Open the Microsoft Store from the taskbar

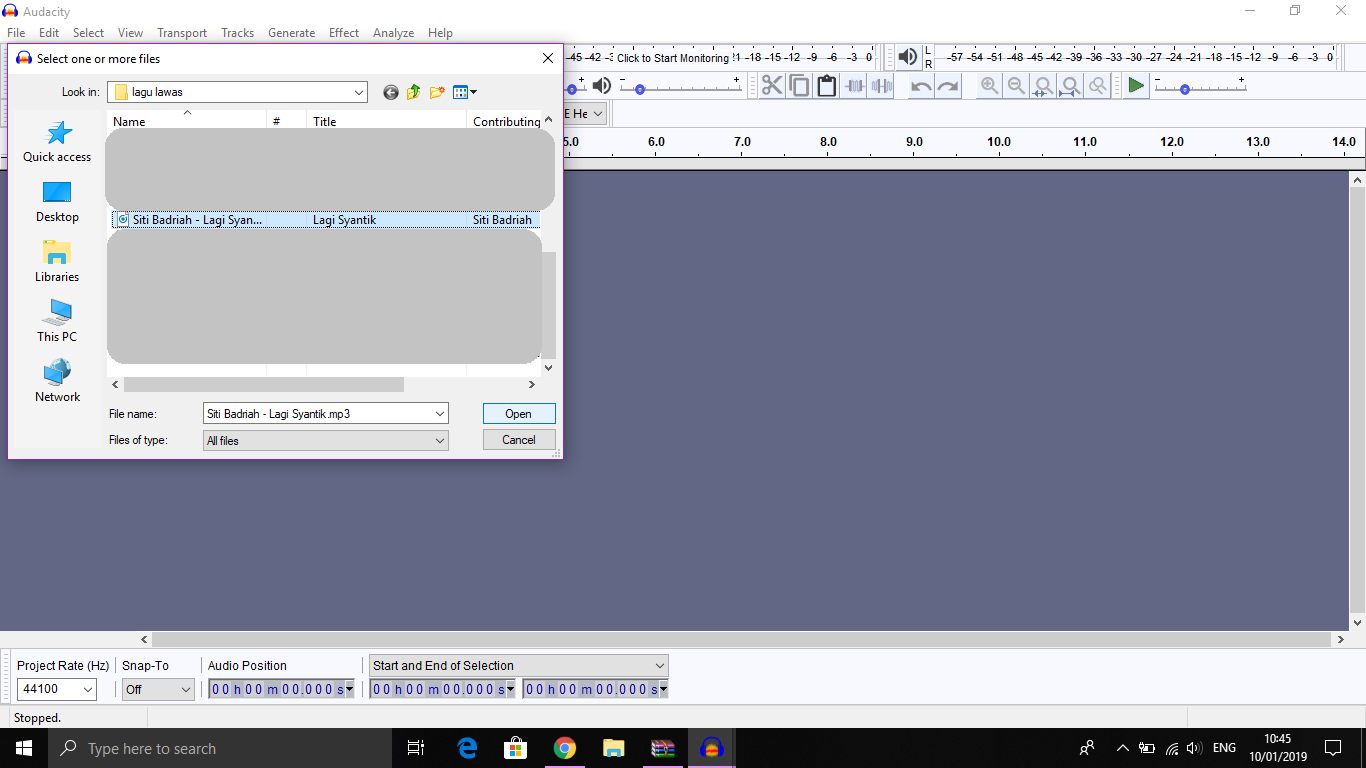[516, 748]
